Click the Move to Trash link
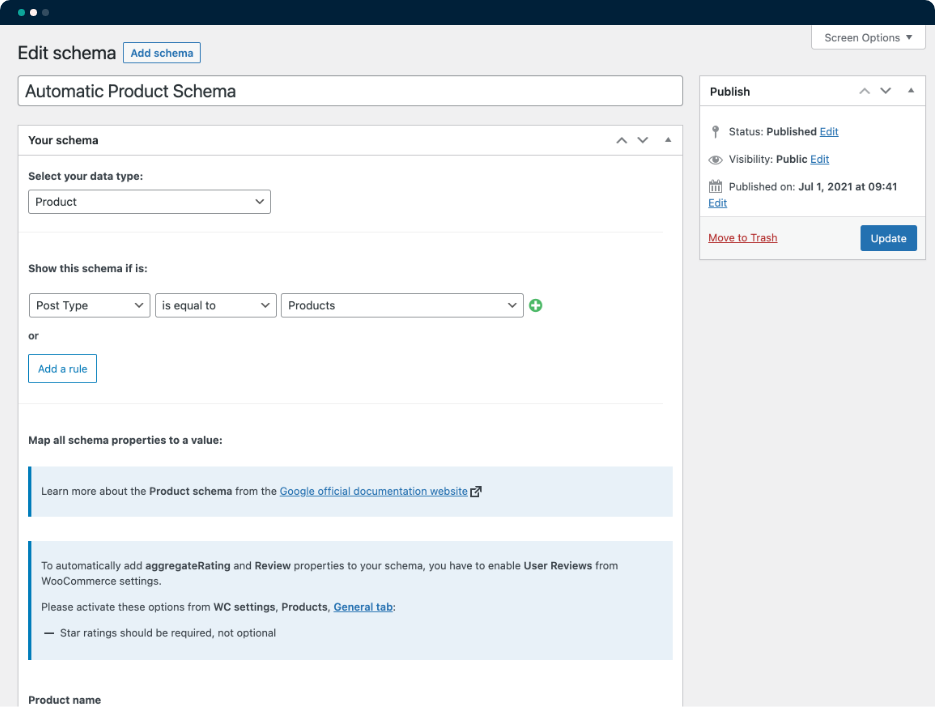Viewport: 935px width, 707px height. coord(742,238)
